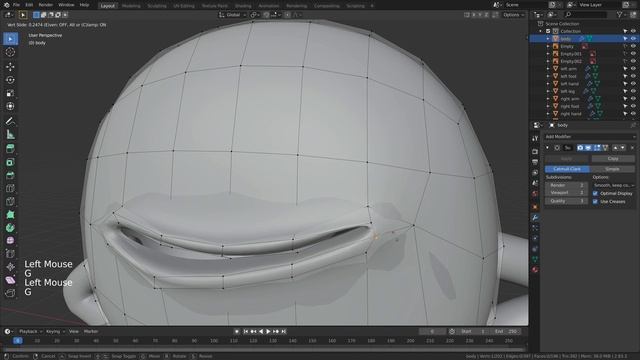Image resolution: width=640 pixels, height=360 pixels.
Task: Open the viewport Options dropdown
Action: [513, 15]
